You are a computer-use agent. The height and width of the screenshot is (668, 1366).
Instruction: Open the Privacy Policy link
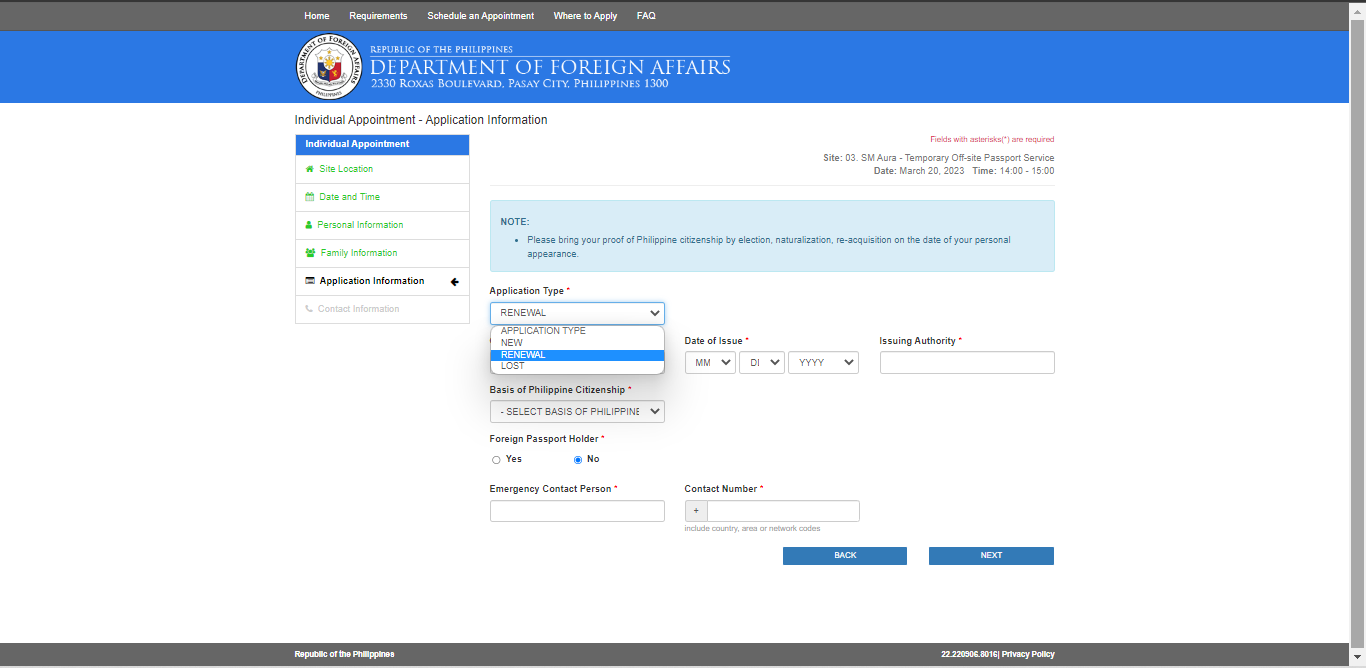coord(1030,653)
